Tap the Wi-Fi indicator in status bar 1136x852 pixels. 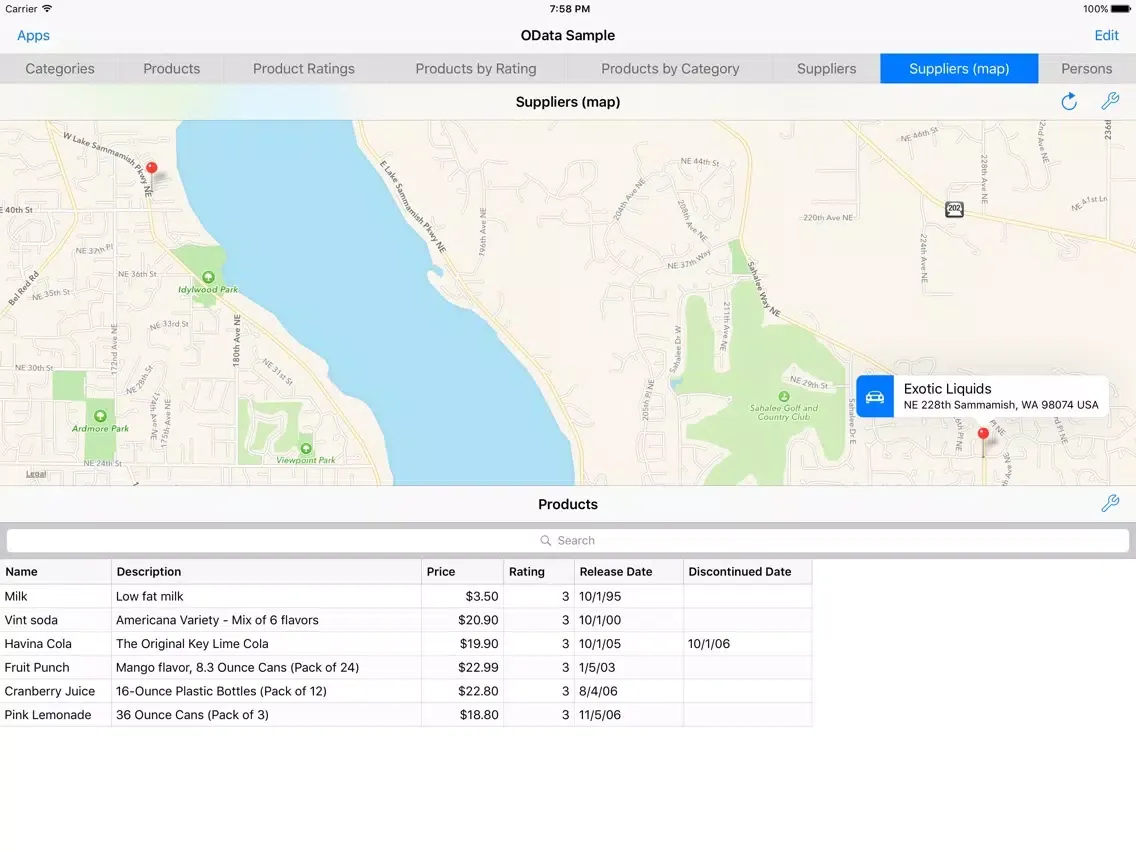click(x=47, y=9)
